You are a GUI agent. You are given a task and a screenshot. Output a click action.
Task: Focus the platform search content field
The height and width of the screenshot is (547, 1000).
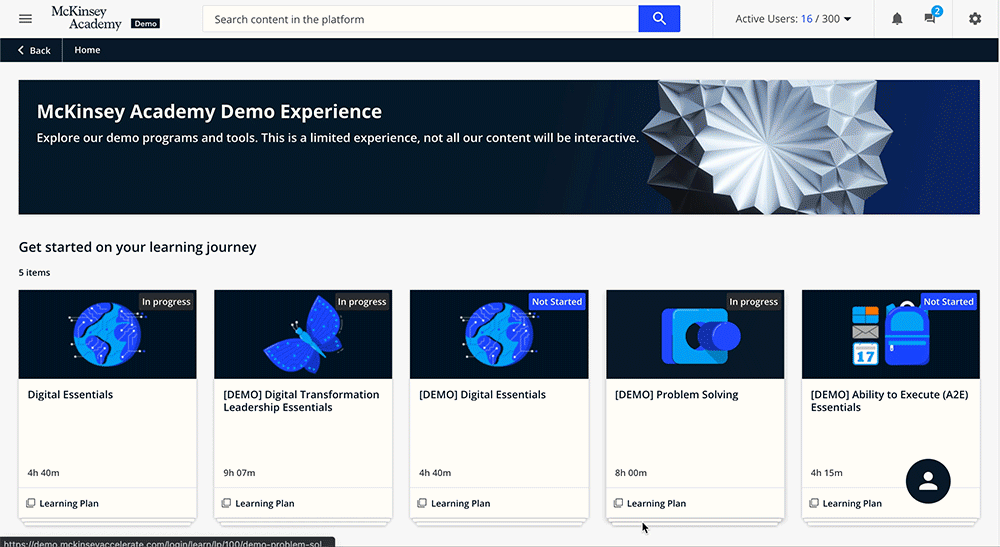tap(420, 19)
